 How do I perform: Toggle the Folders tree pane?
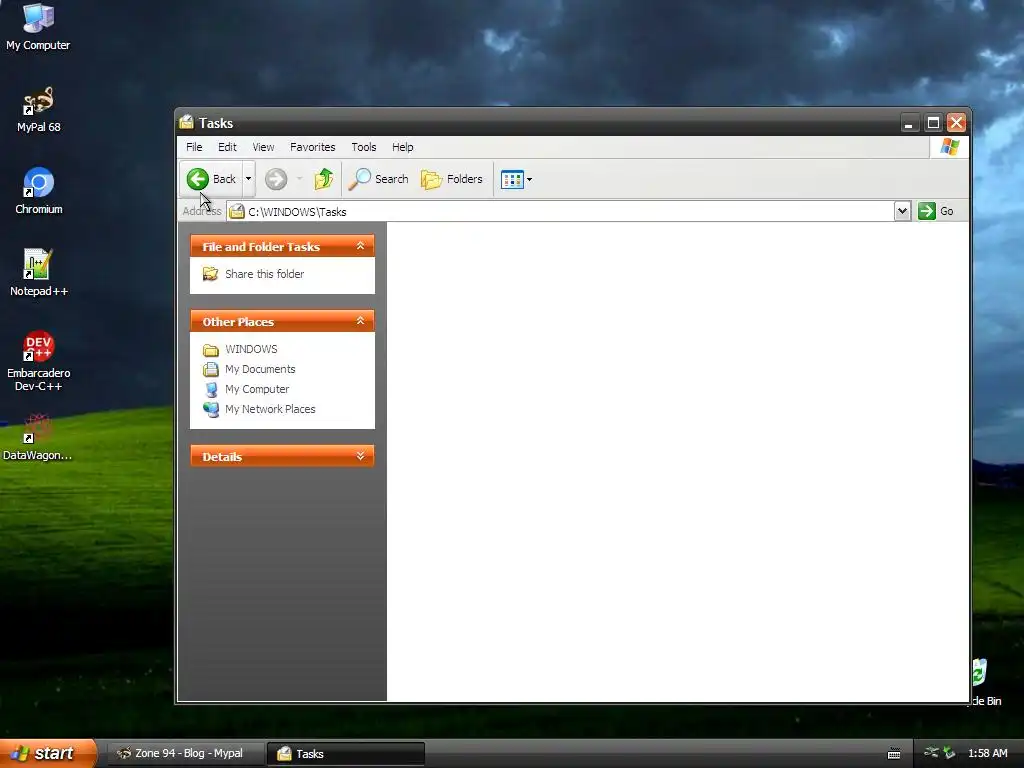tap(452, 179)
